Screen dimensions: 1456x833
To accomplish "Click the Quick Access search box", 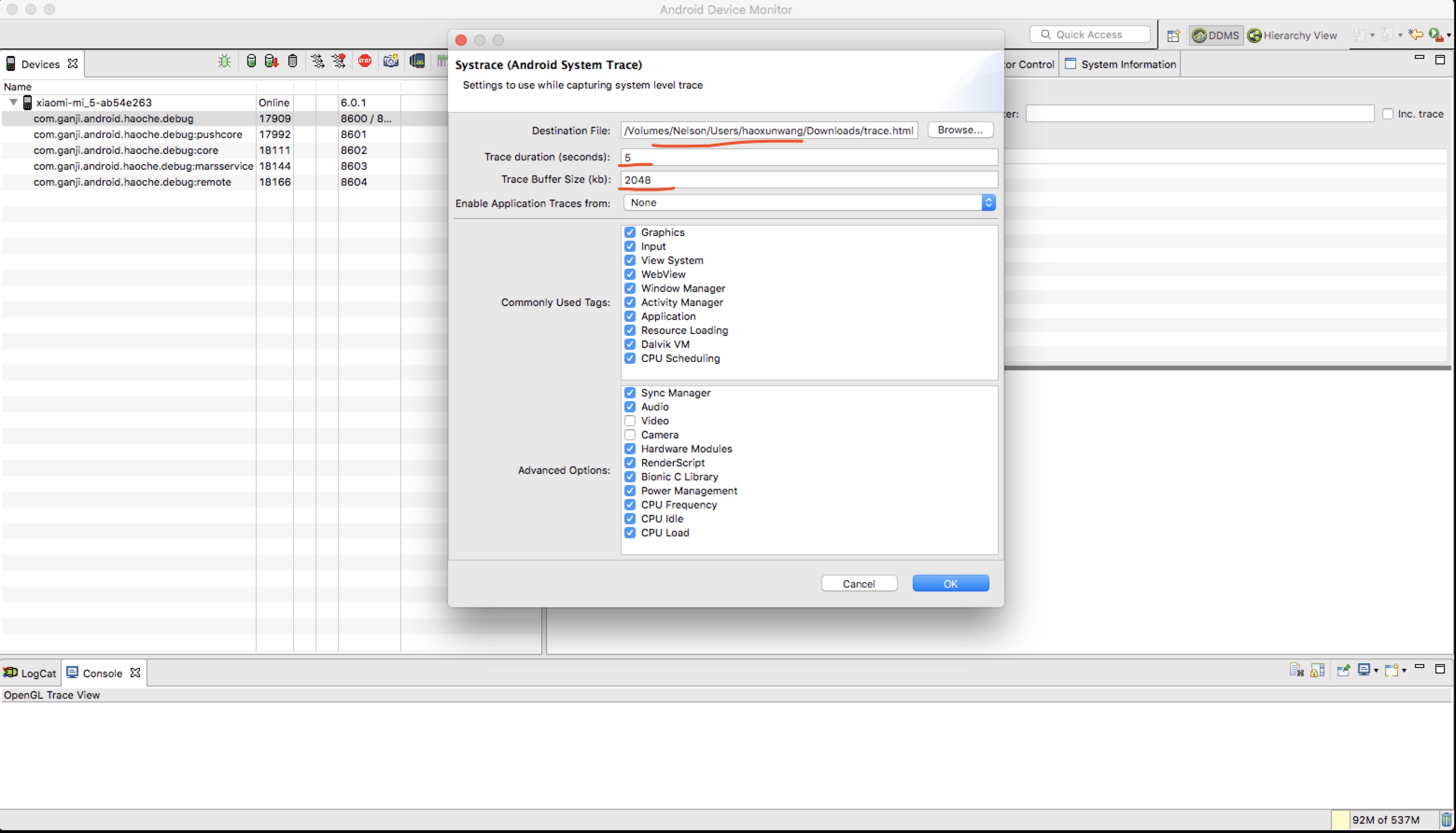I will (1090, 35).
